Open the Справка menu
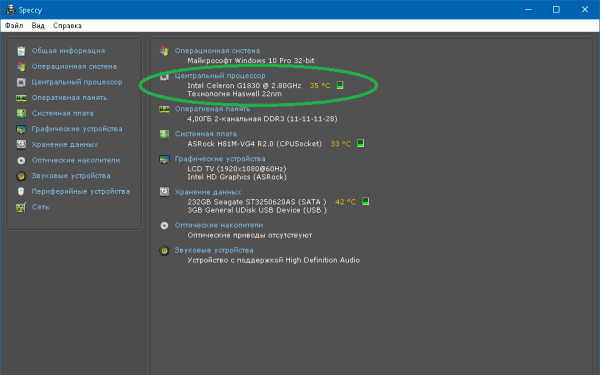This screenshot has width=600, height=375. point(67,26)
